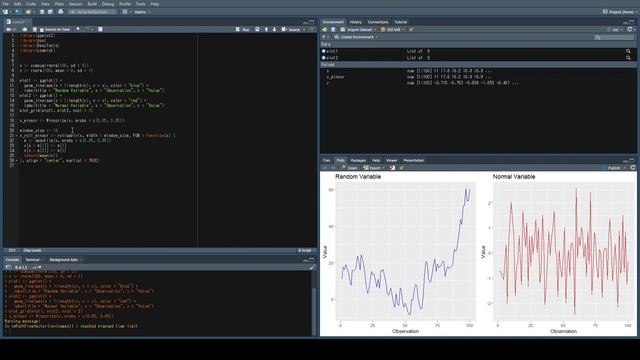Open the workspace panes layout dropdown
Viewport: 640px width, 360px height.
point(127,12)
